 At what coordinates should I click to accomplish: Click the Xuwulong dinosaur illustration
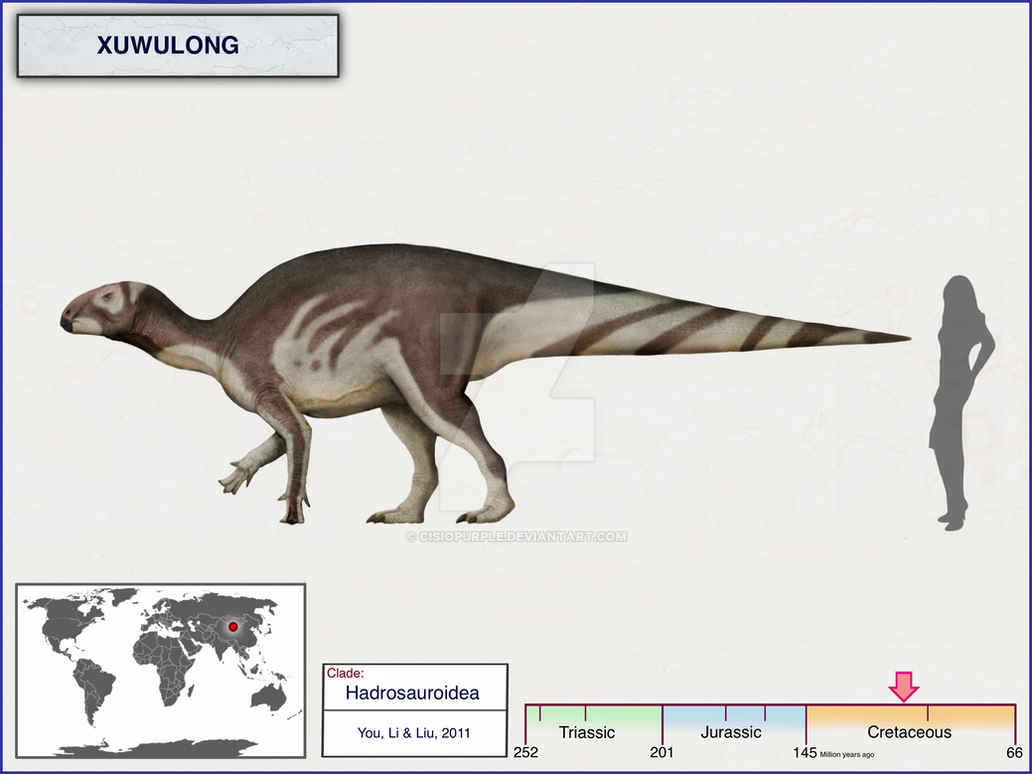(485, 384)
